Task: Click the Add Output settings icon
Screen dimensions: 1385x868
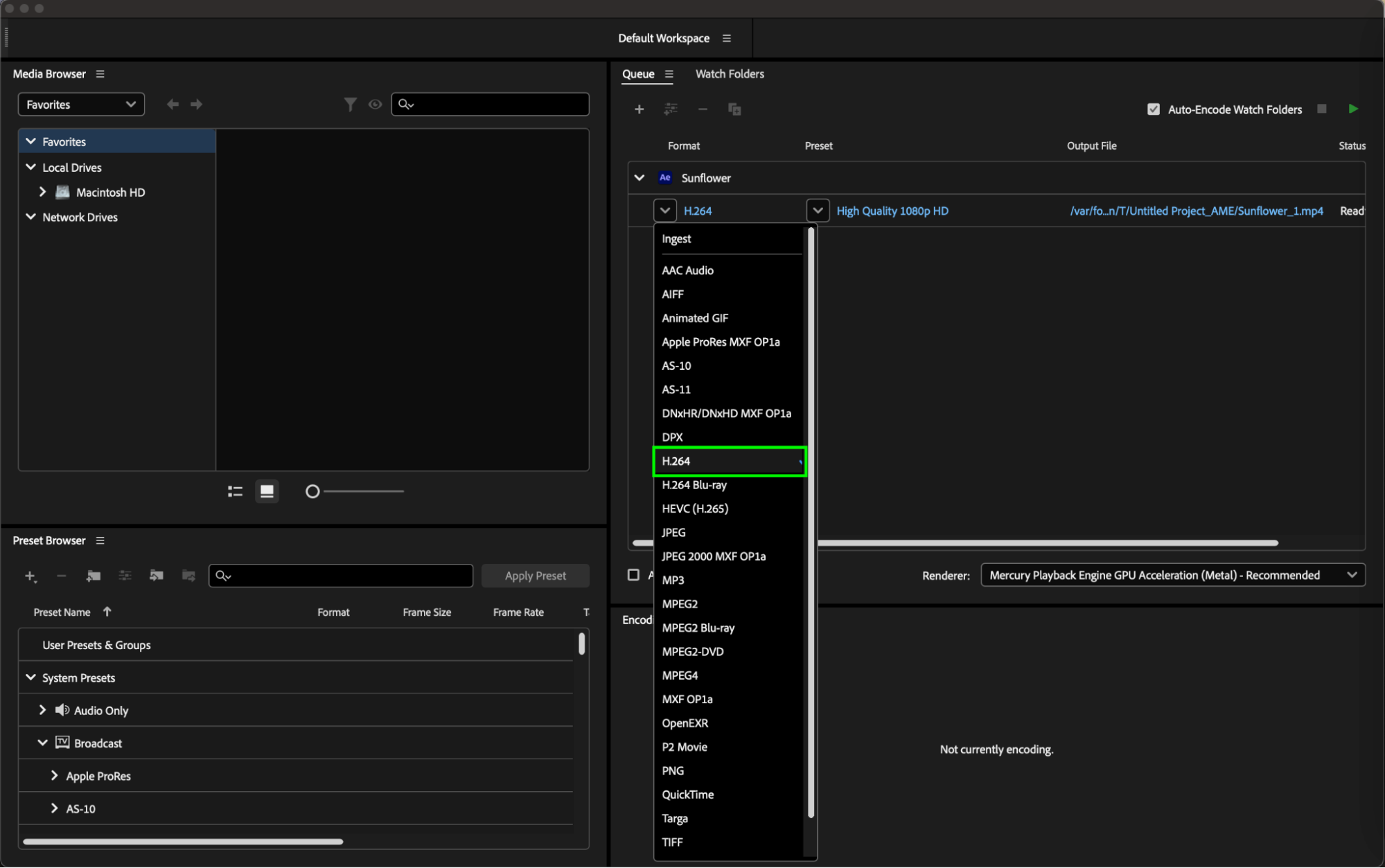Action: 671,109
